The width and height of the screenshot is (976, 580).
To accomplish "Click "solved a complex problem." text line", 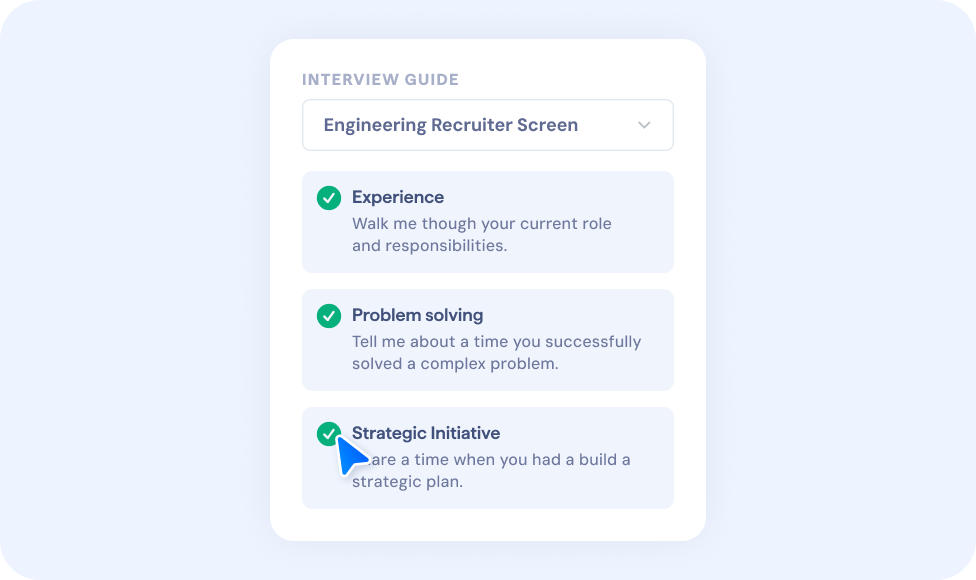I will 455,363.
